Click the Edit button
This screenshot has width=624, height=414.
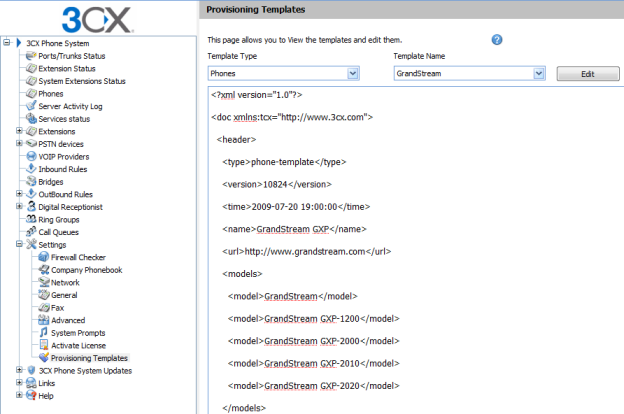pos(588,74)
